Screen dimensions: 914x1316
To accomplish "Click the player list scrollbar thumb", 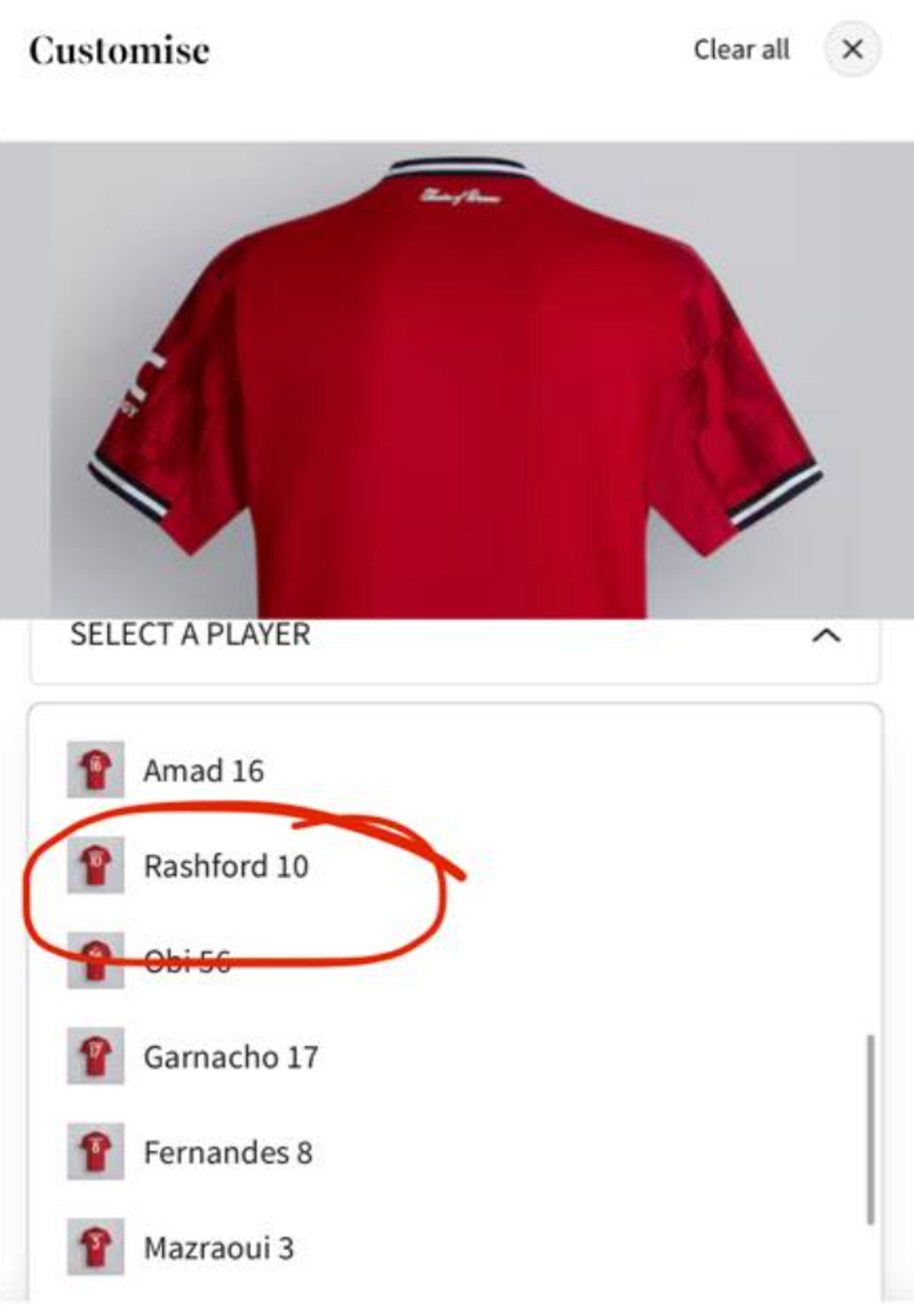I will coord(871,1129).
